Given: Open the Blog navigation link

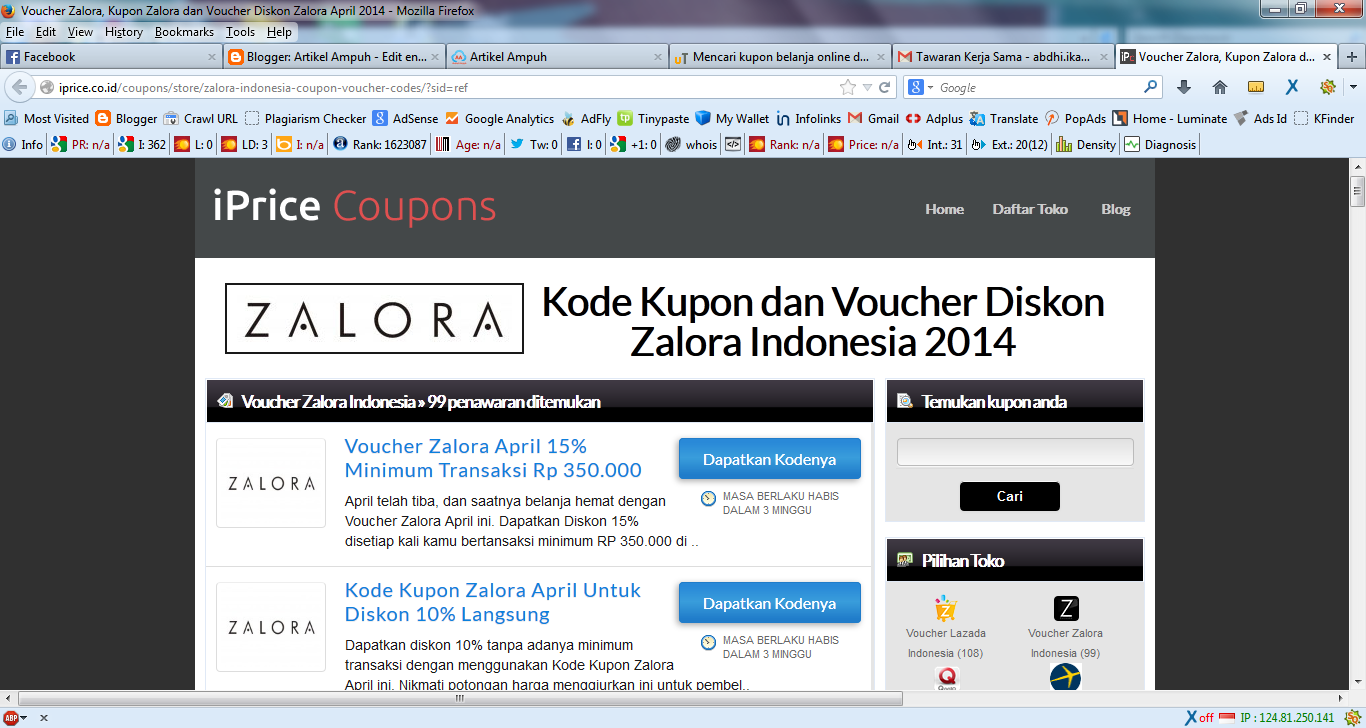Looking at the screenshot, I should click(x=1116, y=209).
